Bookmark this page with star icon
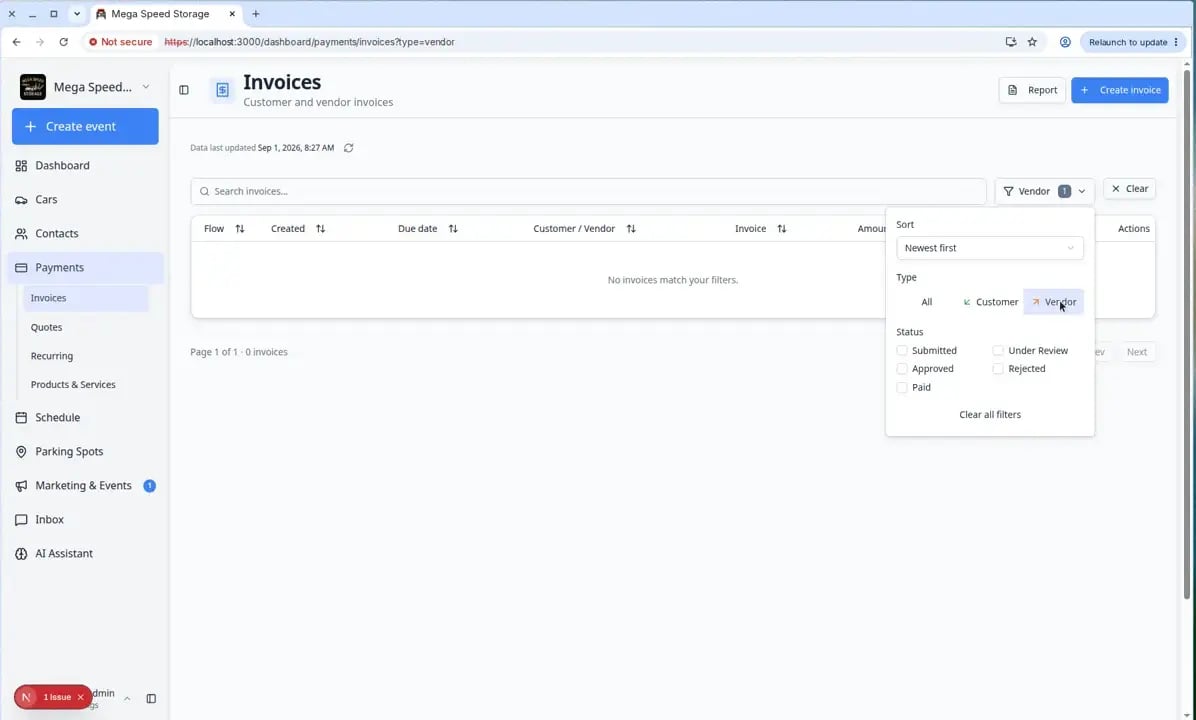 1032,42
